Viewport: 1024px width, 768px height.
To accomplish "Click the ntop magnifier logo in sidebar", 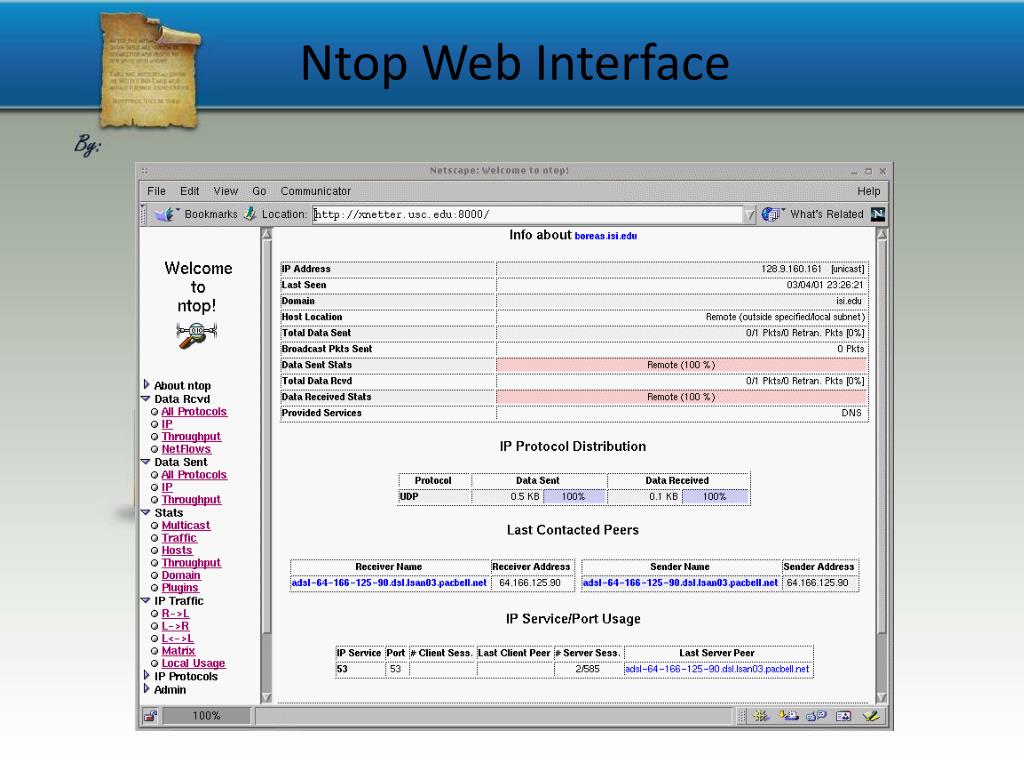I will [x=197, y=334].
